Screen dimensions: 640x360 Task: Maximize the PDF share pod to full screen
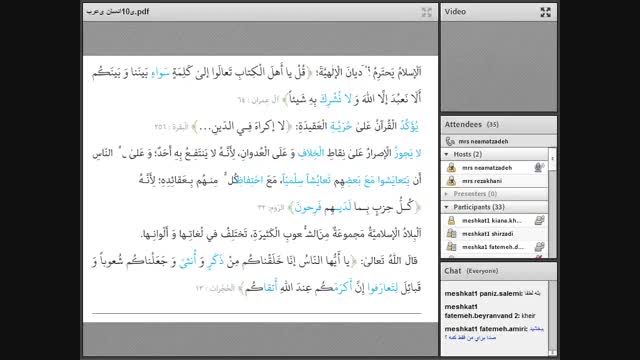[x=427, y=12]
